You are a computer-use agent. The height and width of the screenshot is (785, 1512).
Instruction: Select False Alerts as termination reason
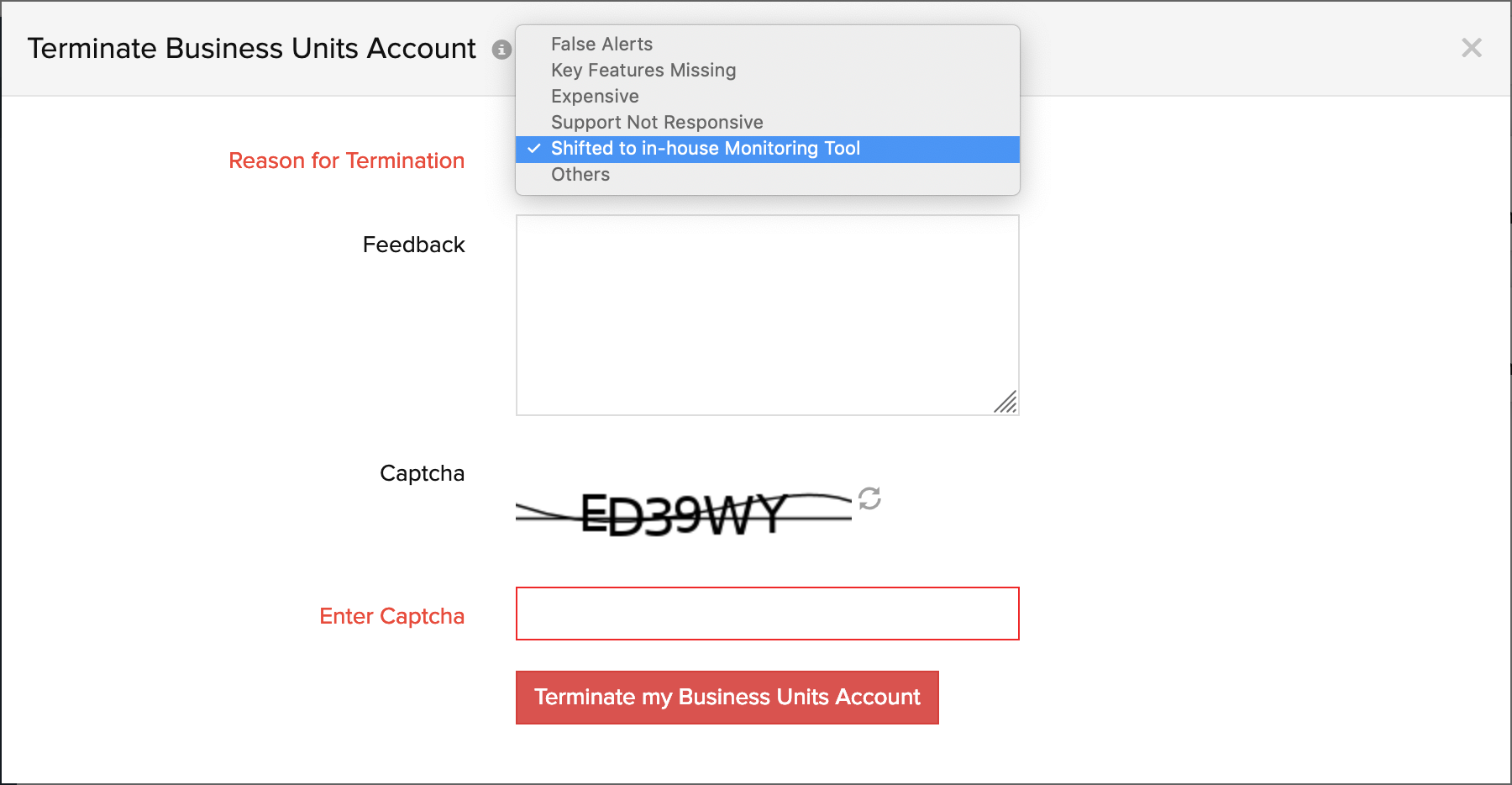[601, 45]
